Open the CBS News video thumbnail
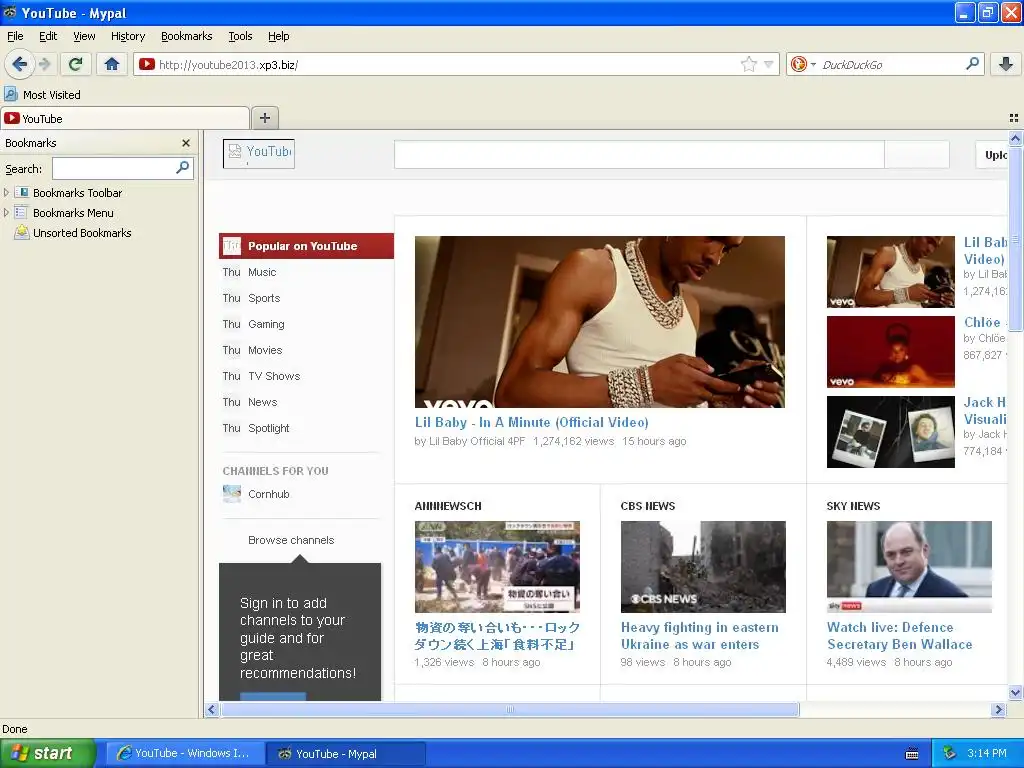 pyautogui.click(x=703, y=567)
